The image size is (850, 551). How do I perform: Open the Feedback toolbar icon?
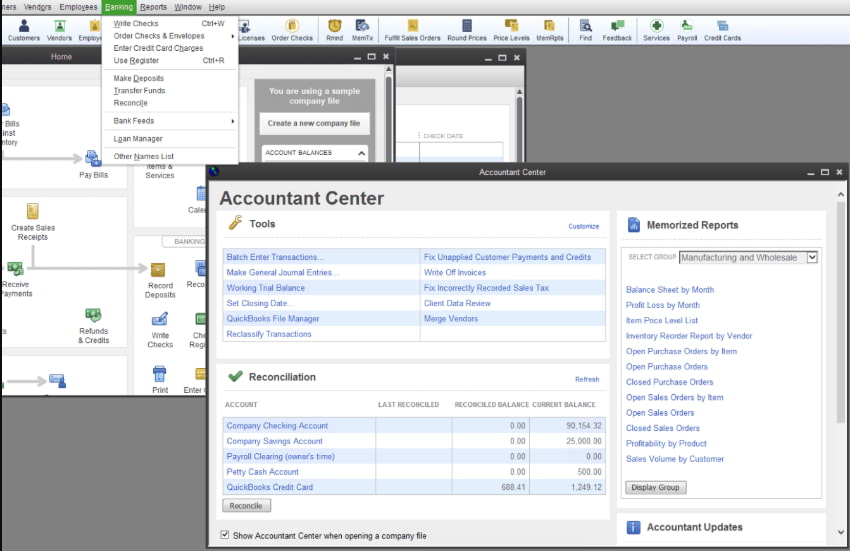tap(617, 30)
